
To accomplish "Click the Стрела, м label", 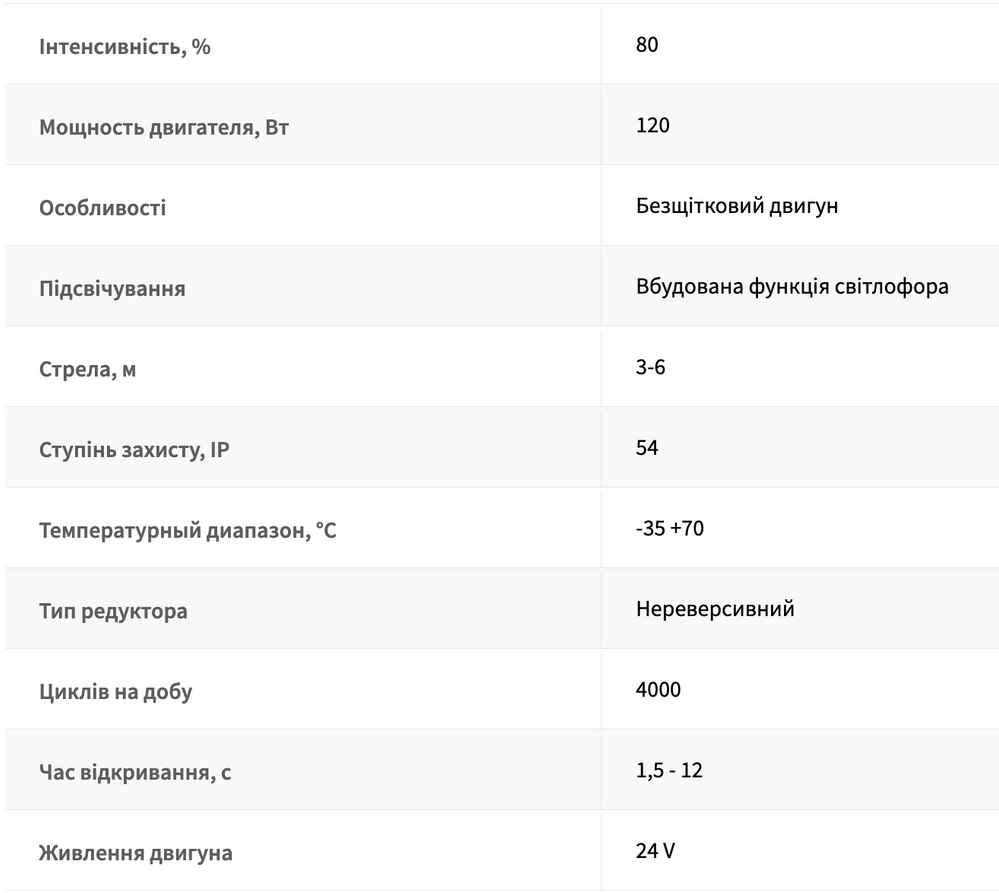I will pos(87,369).
